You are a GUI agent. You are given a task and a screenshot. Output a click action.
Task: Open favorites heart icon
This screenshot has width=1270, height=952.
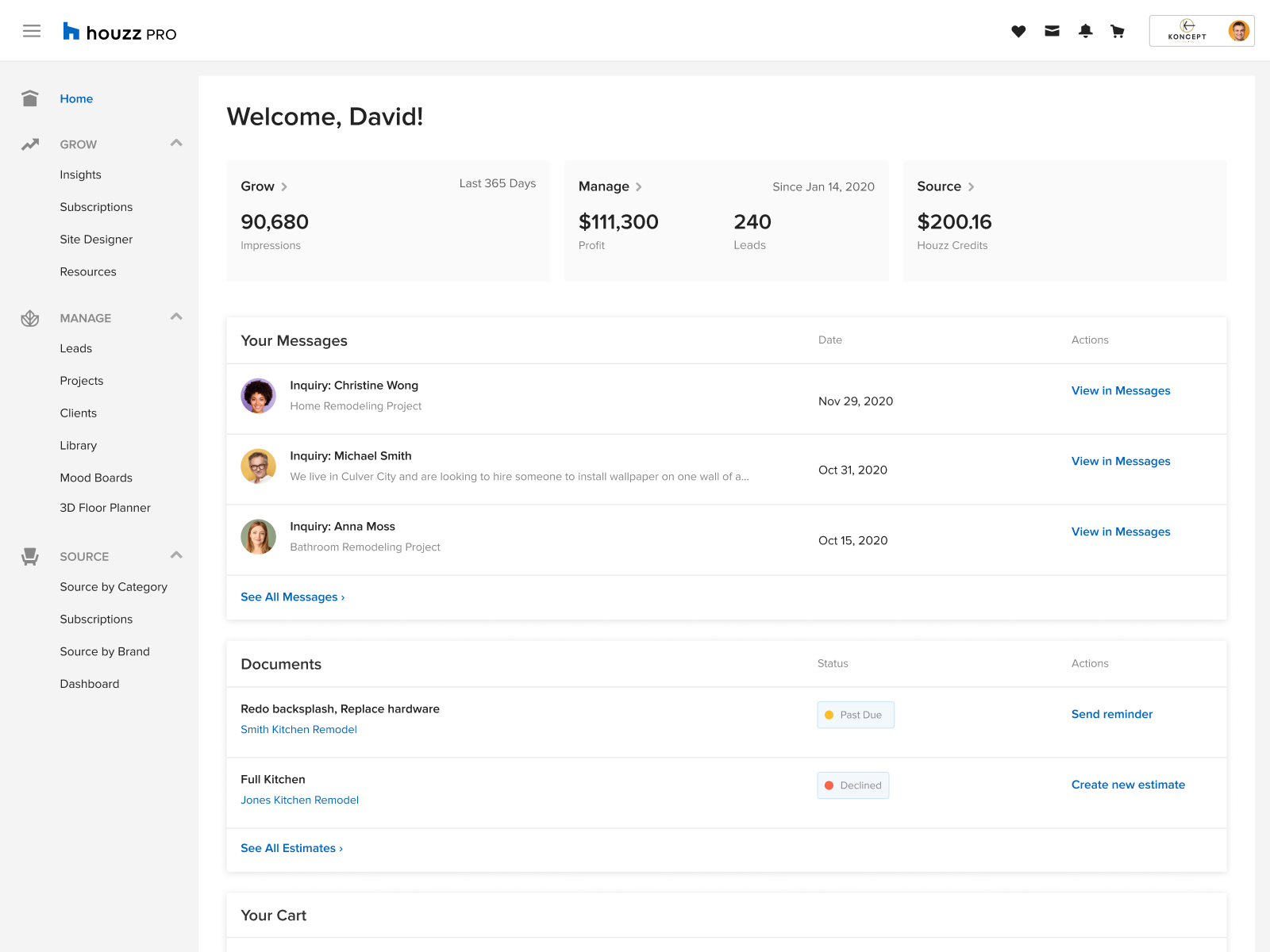(1018, 32)
